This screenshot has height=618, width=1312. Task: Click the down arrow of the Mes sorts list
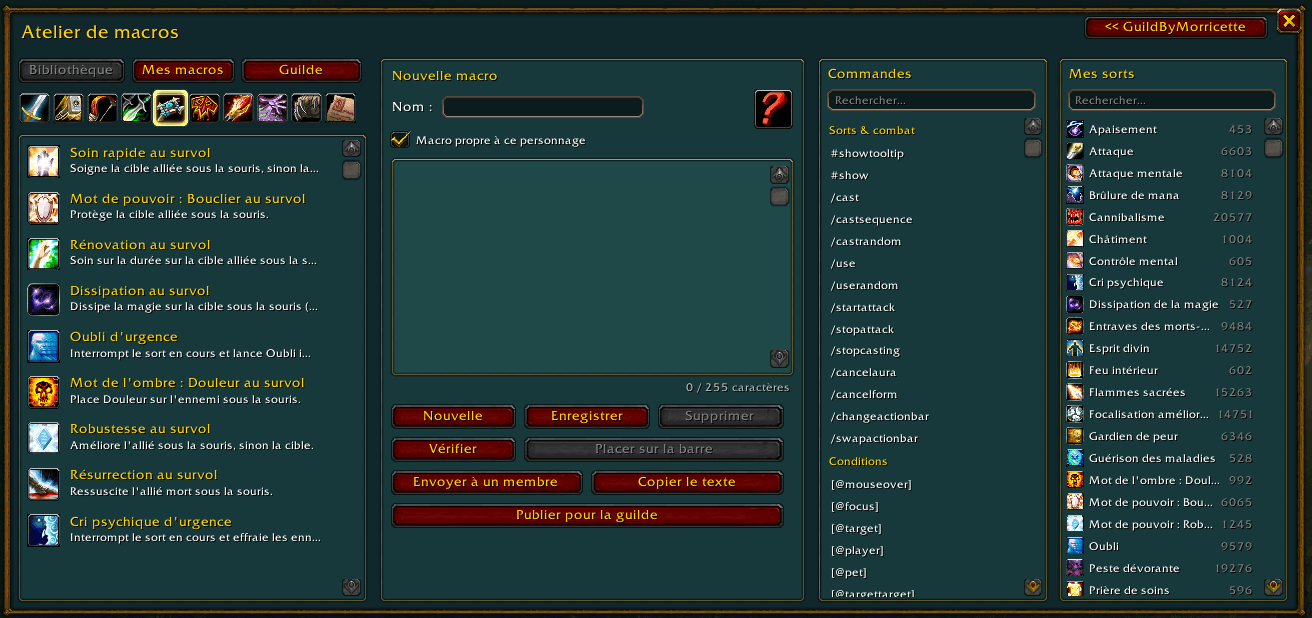[1273, 587]
